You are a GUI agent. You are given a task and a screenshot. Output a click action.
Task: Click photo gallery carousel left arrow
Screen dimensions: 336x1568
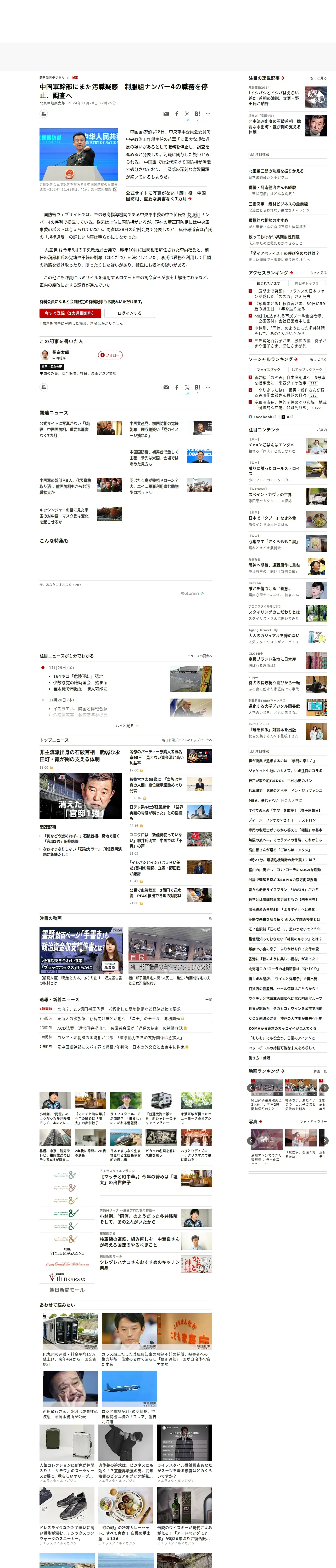click(x=251, y=1141)
